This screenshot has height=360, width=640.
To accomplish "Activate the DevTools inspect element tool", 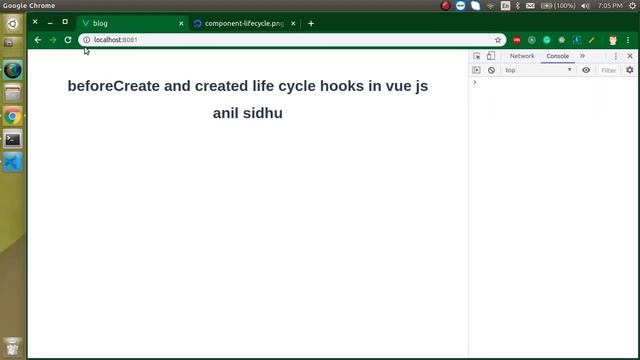I will point(476,56).
